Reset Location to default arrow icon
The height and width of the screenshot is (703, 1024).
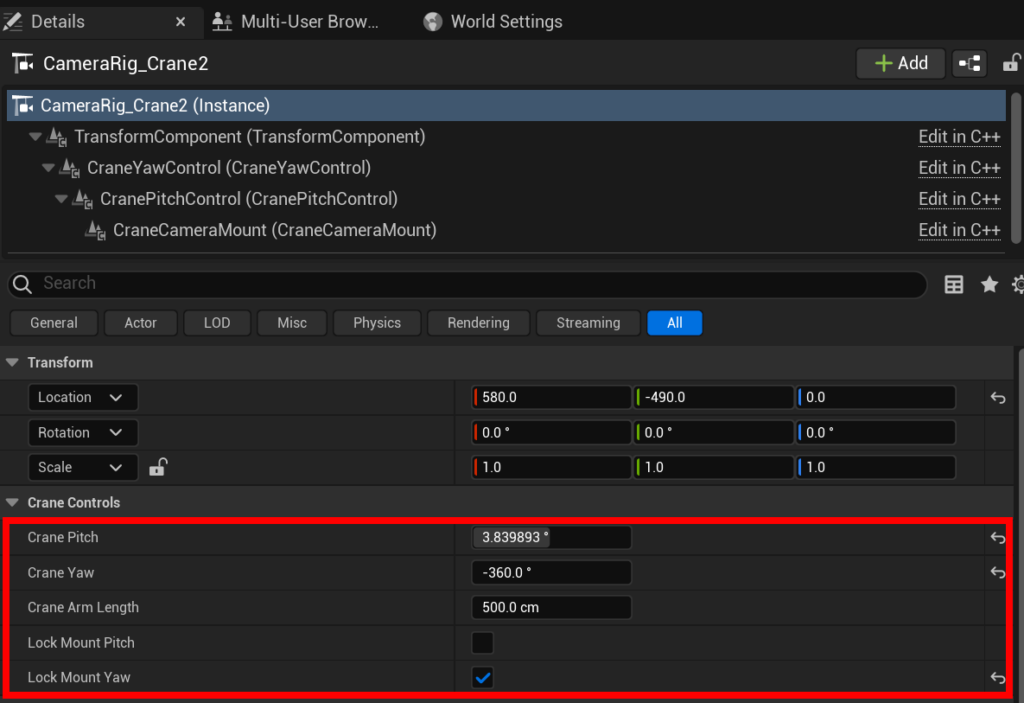click(x=997, y=398)
